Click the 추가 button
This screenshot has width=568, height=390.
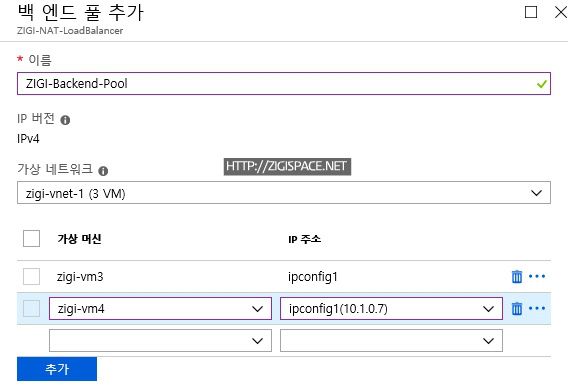pos(57,369)
